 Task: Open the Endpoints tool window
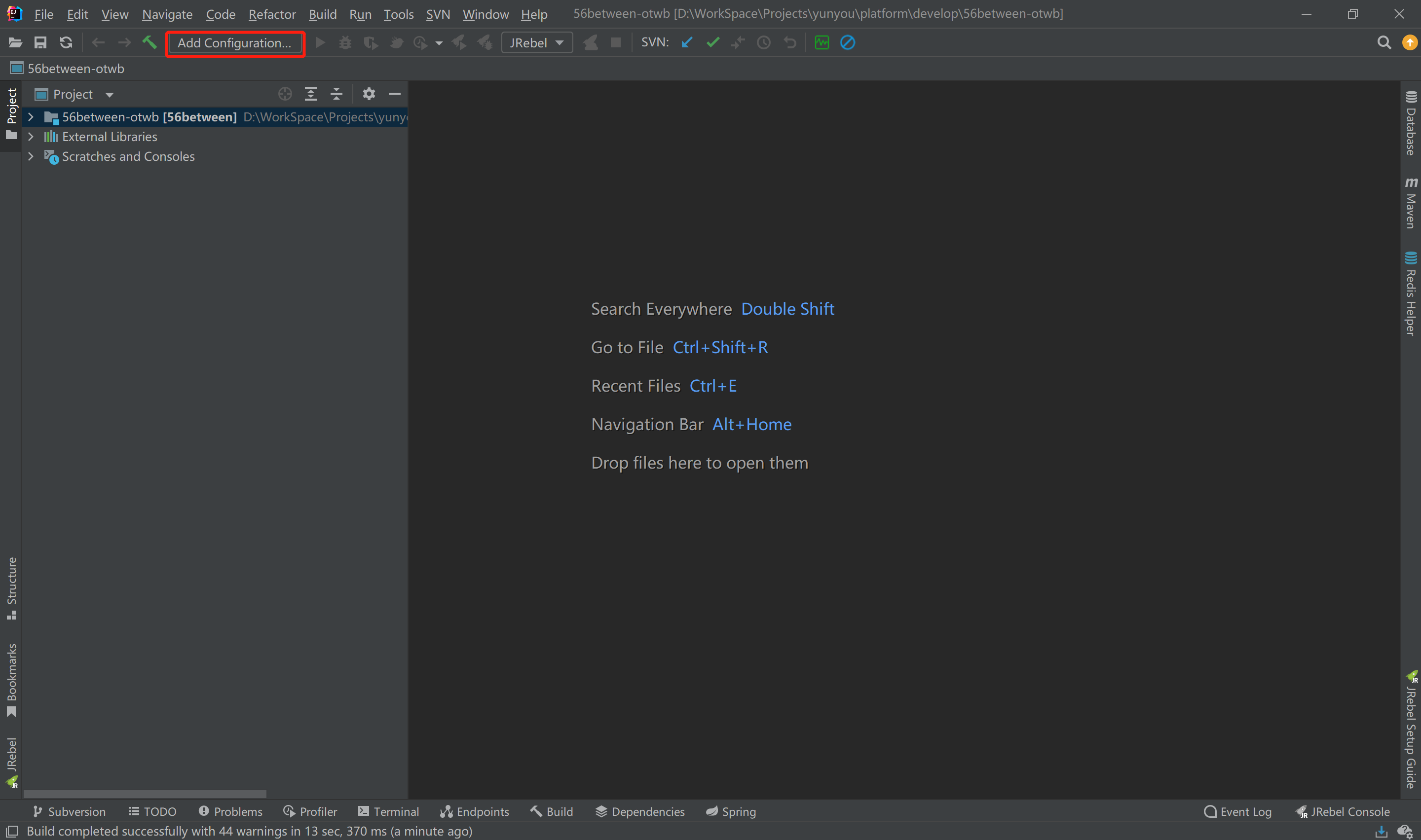pyautogui.click(x=475, y=811)
